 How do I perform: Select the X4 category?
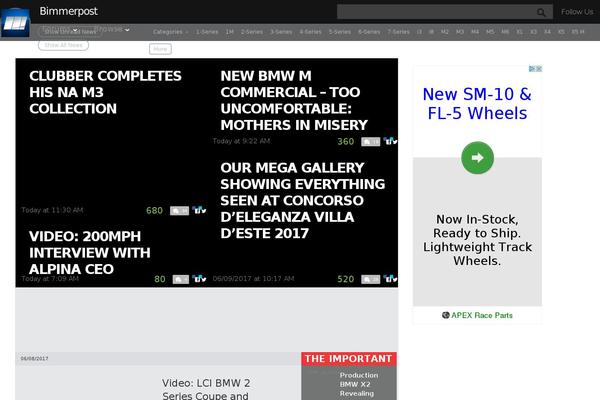coord(547,32)
